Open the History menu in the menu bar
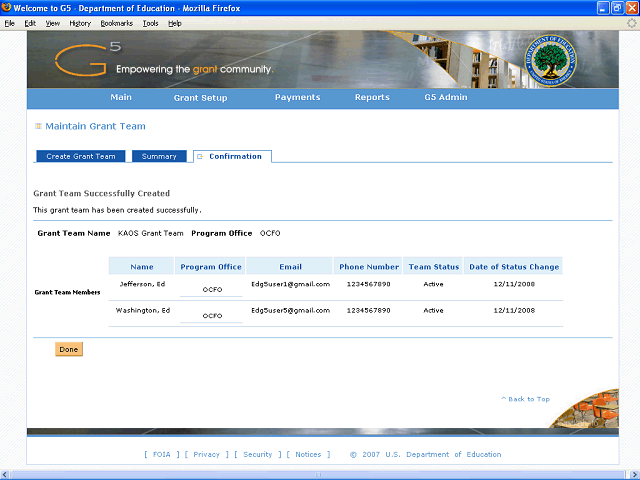This screenshot has height=480, width=640. tap(80, 23)
